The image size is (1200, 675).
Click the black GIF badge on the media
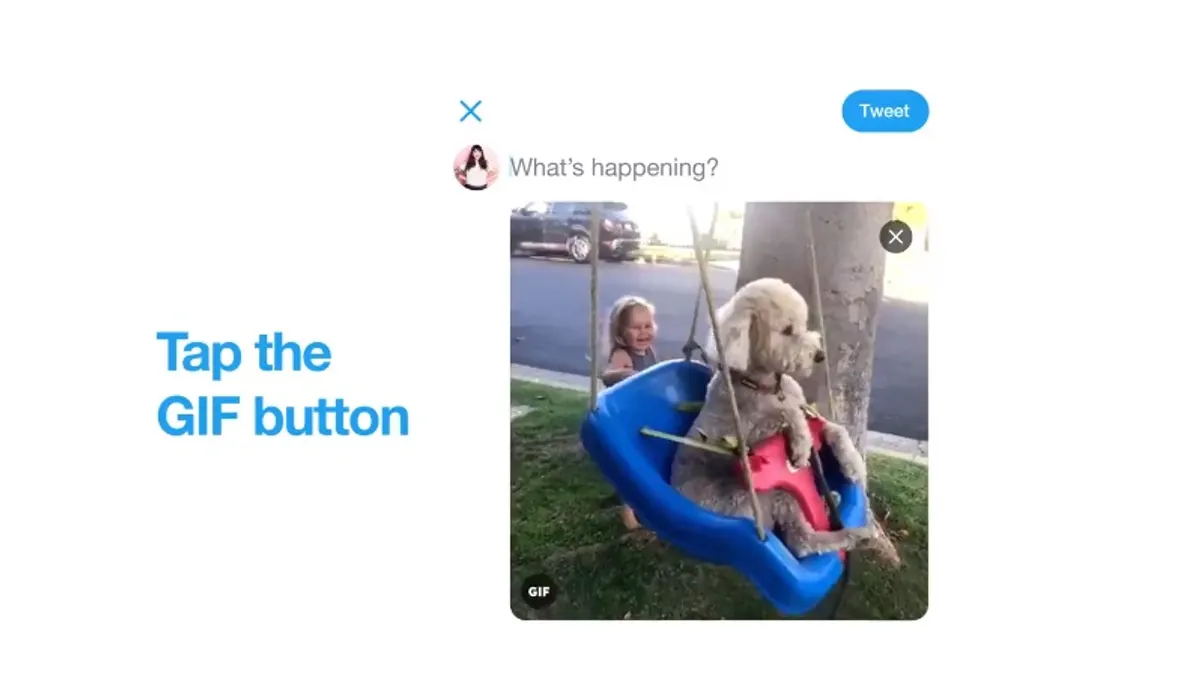[x=539, y=591]
